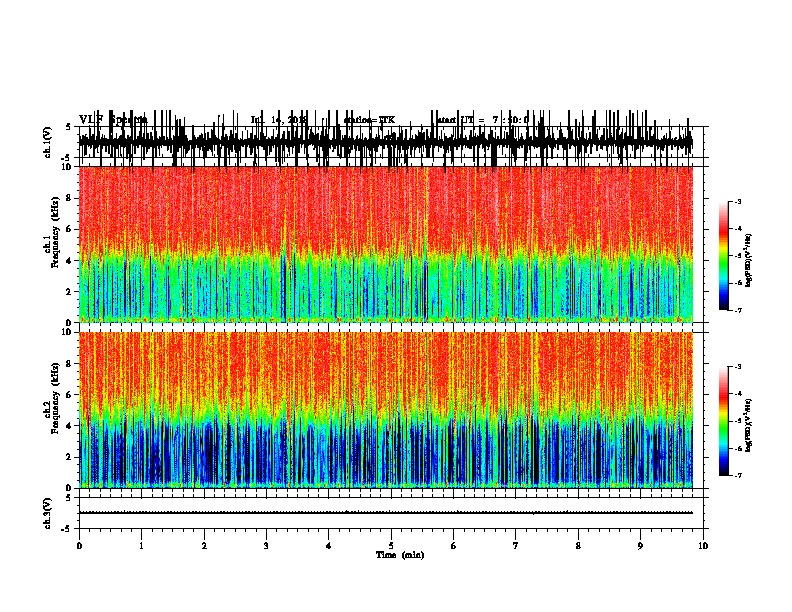Click the ch.1 colorbar top value -3
Viewport: 792px width, 612px height.
(x=737, y=201)
